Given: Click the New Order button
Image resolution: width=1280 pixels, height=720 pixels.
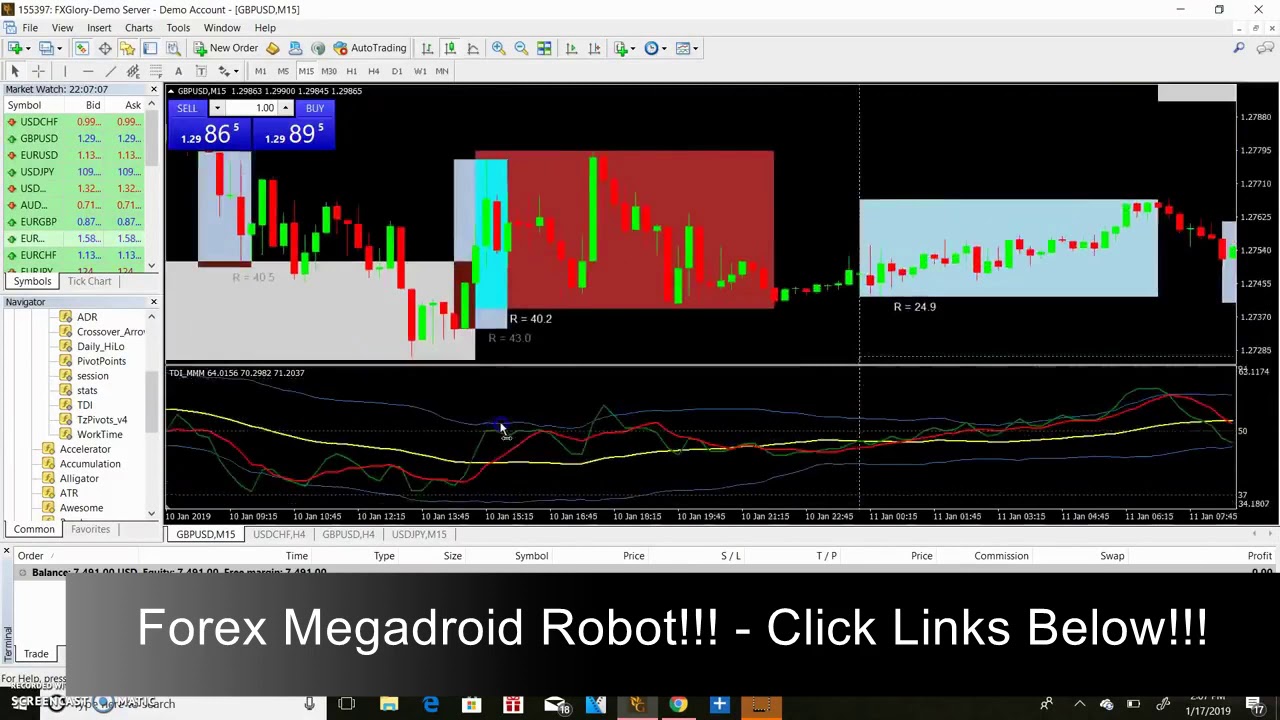Looking at the screenshot, I should coord(226,48).
